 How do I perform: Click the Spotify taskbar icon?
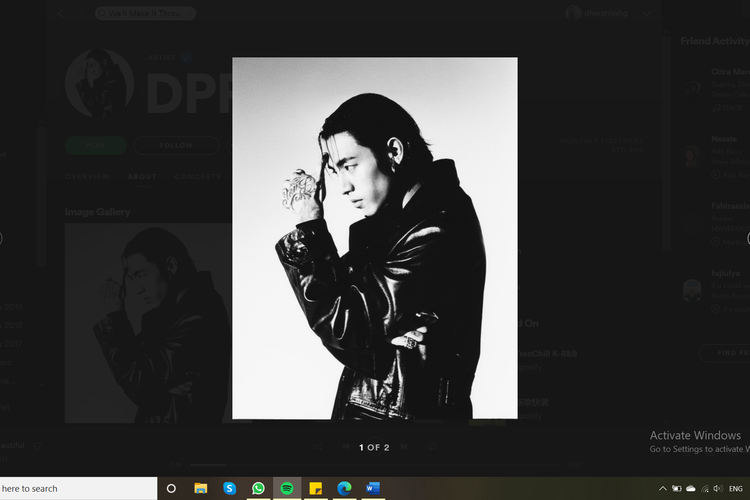pyautogui.click(x=287, y=488)
